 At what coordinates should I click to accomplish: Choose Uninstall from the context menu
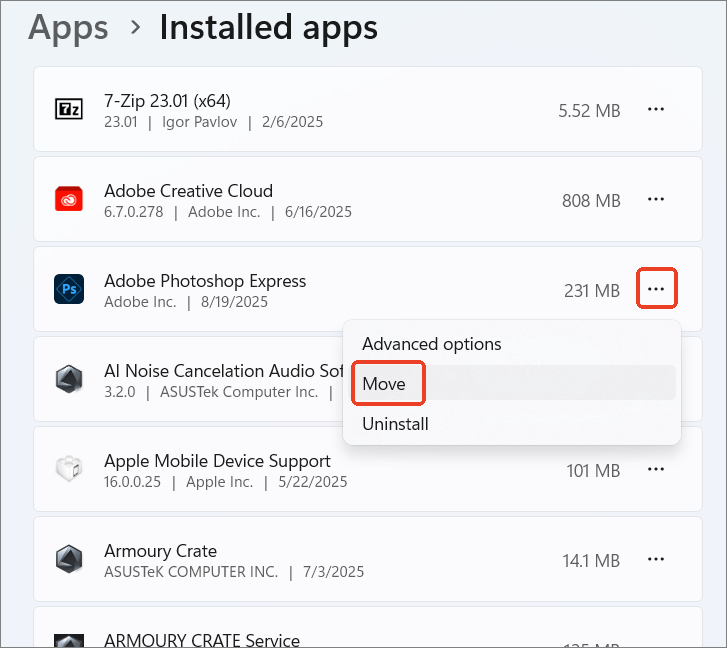pos(395,424)
